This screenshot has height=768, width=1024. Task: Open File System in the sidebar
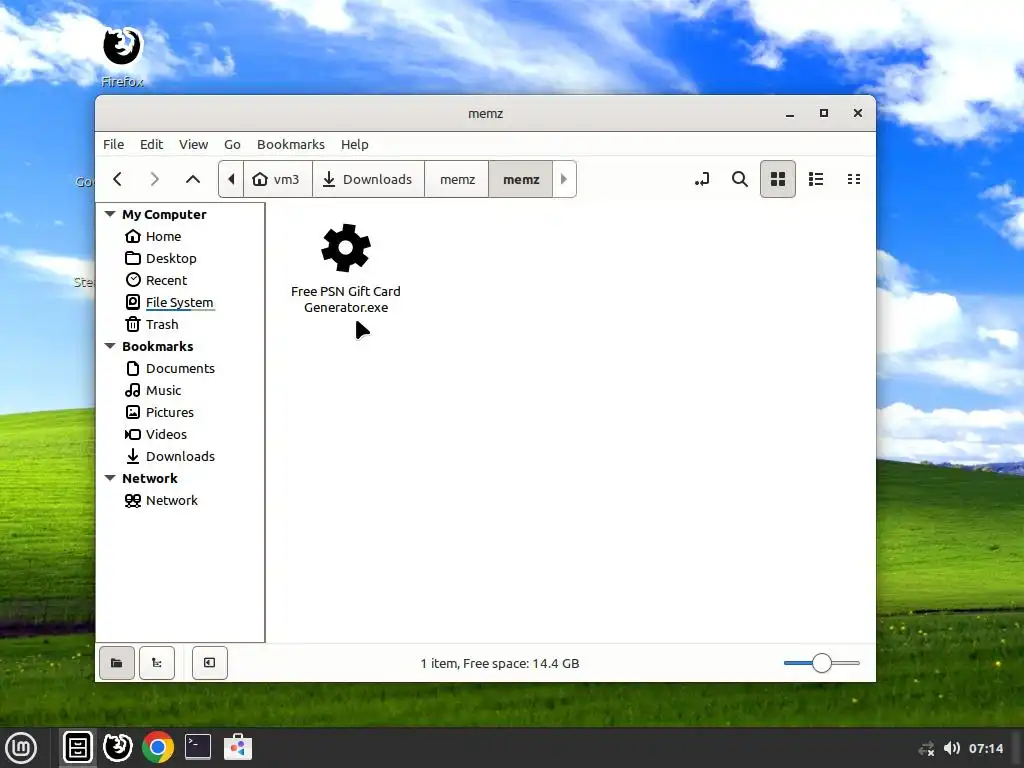179,302
